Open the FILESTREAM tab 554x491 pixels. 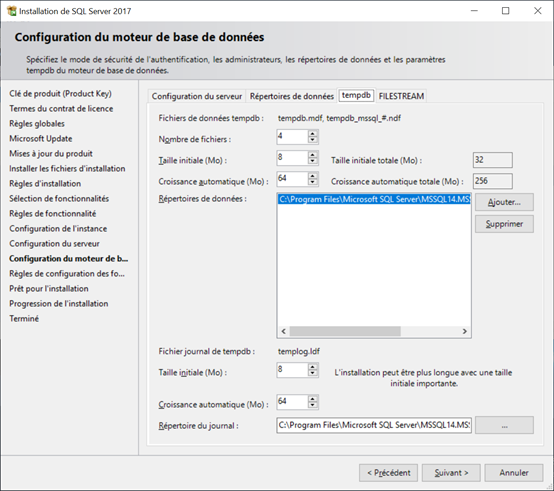[401, 96]
